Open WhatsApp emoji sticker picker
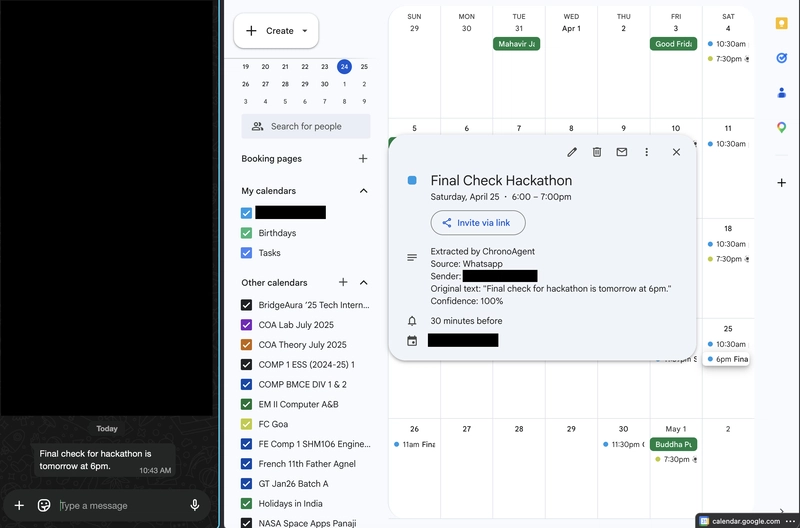Image resolution: width=800 pixels, height=528 pixels. (x=44, y=505)
